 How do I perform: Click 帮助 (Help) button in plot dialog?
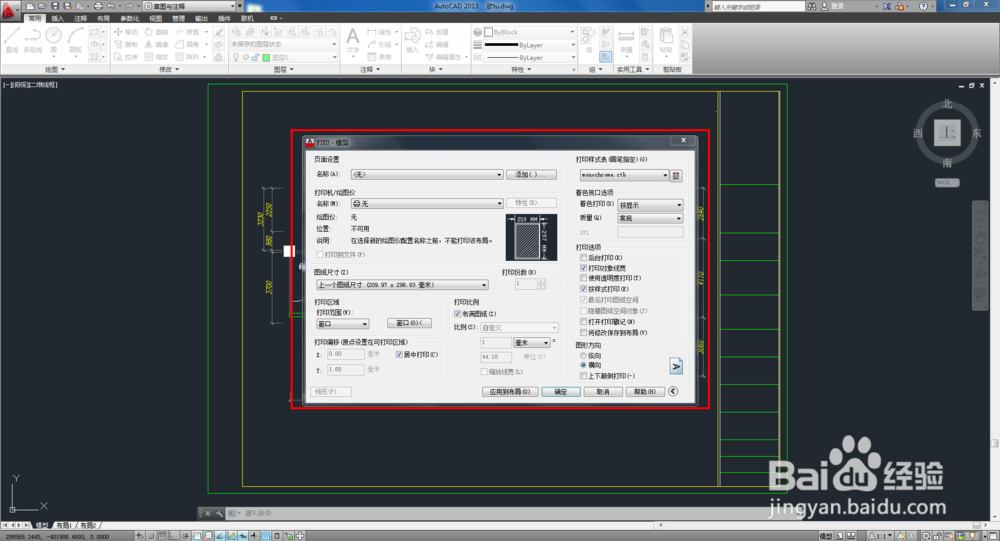click(645, 392)
